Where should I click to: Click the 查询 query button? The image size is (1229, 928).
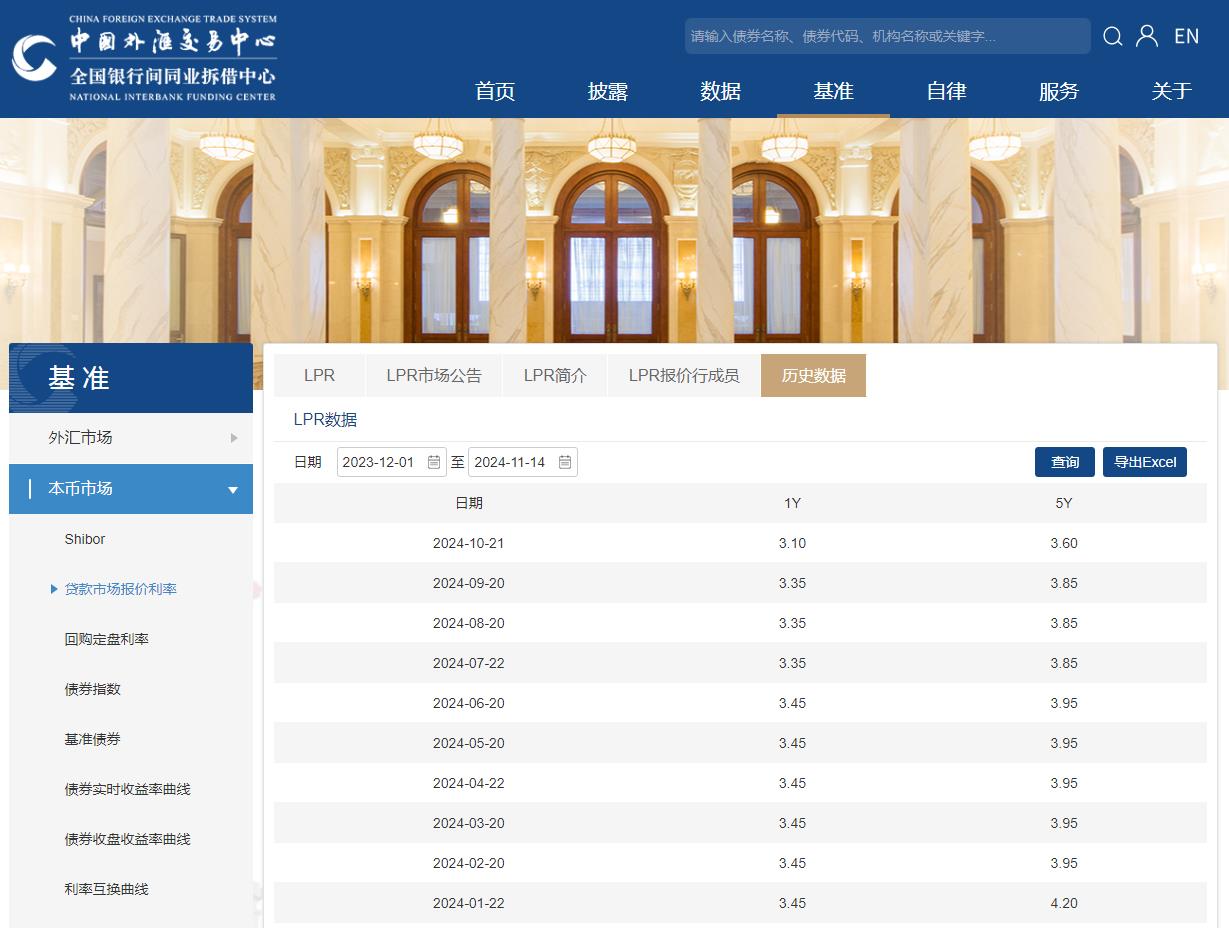1064,462
